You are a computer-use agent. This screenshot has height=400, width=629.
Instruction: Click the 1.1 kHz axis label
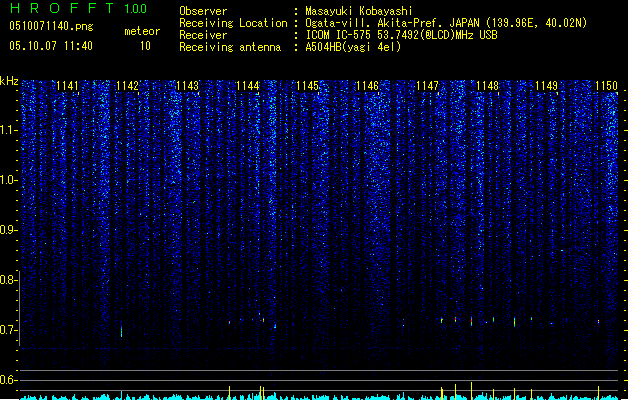(8, 130)
